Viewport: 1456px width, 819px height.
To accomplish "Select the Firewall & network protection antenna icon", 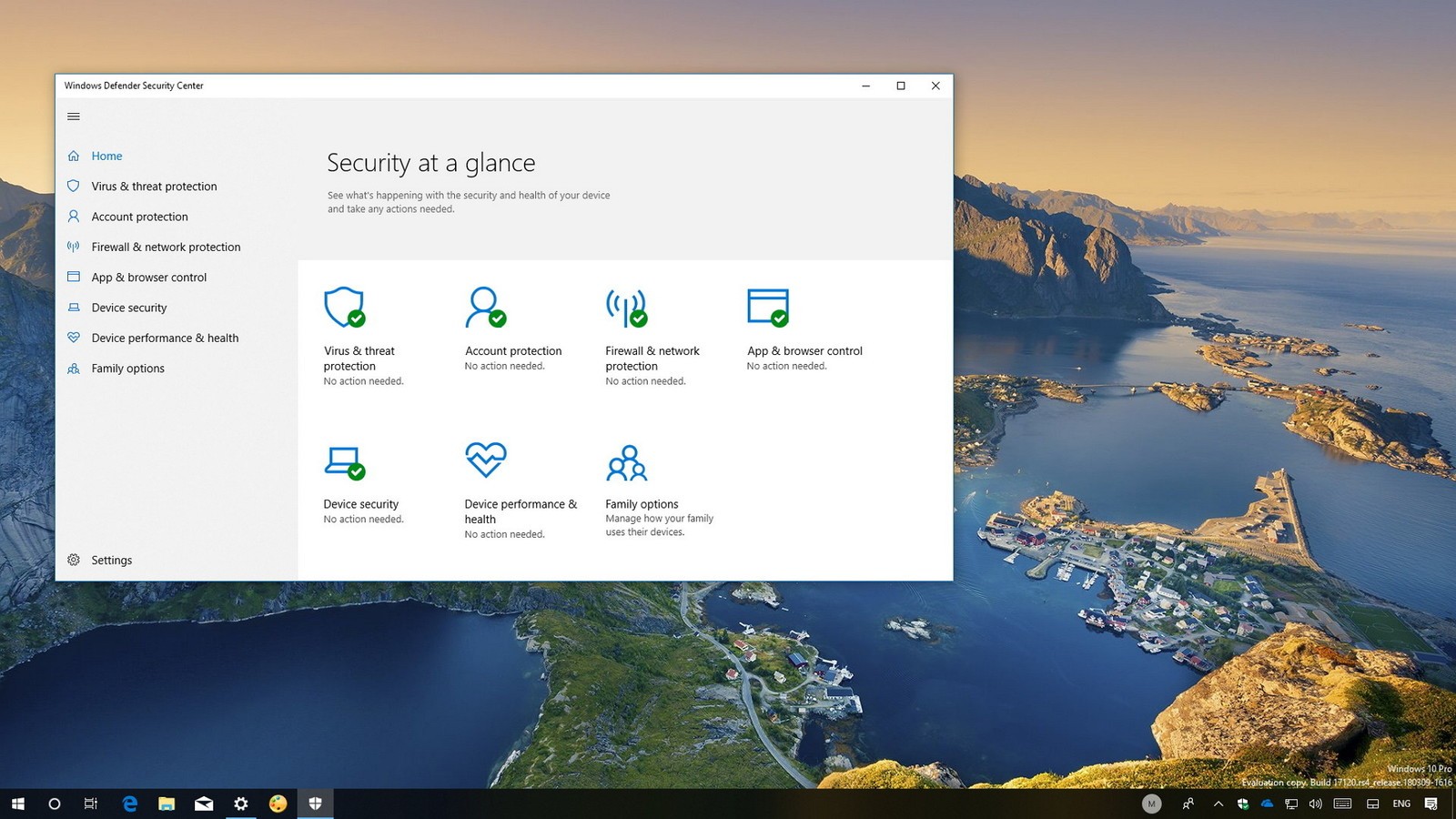I will pyautogui.click(x=625, y=308).
